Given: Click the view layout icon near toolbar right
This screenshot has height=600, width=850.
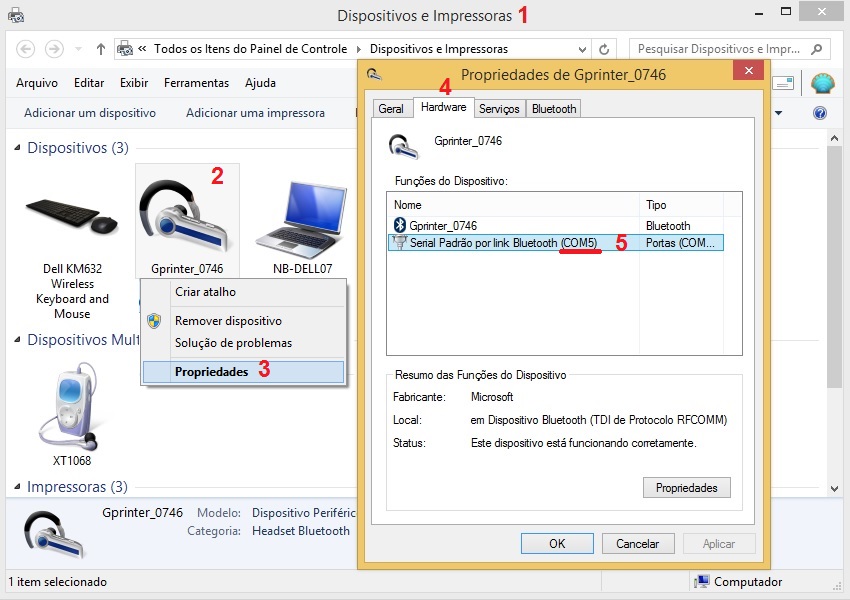Looking at the screenshot, I should pos(783,83).
